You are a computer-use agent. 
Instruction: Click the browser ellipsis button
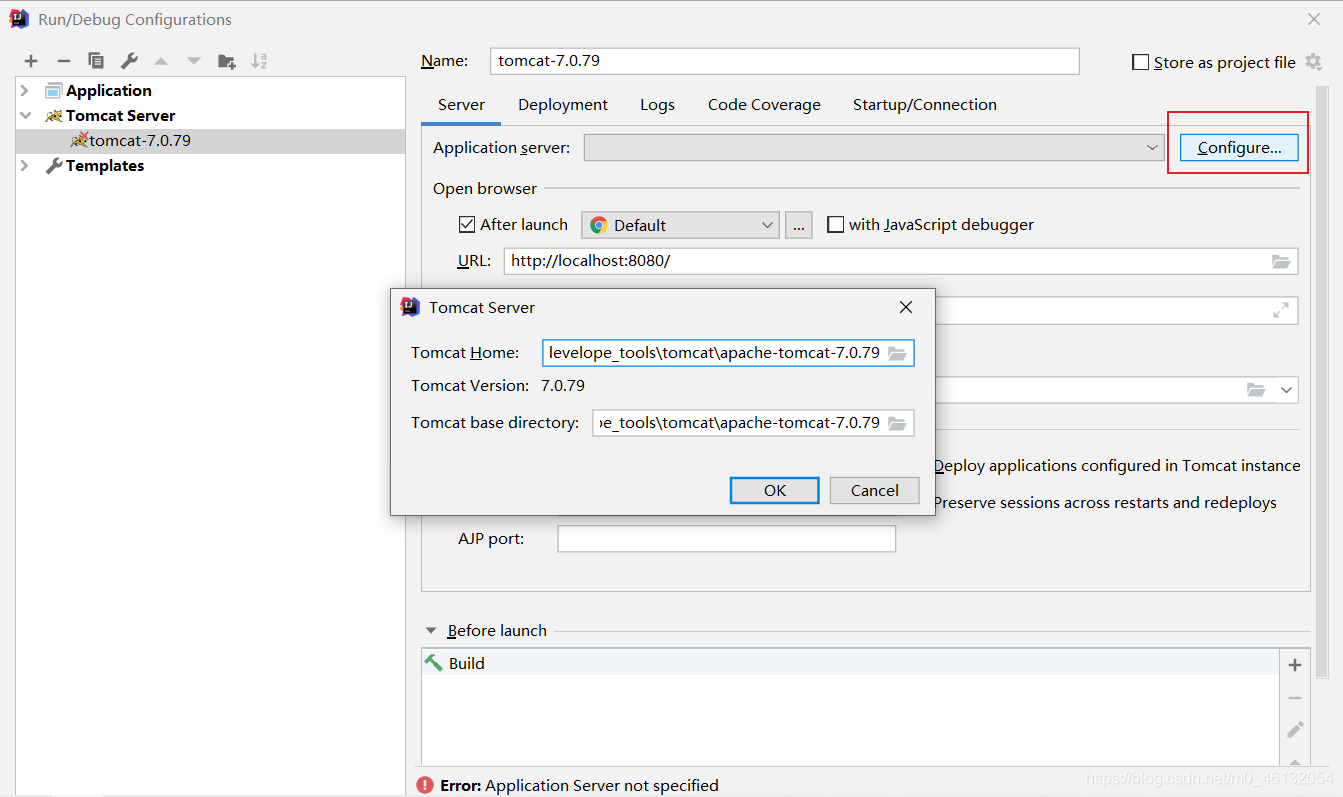pos(798,225)
